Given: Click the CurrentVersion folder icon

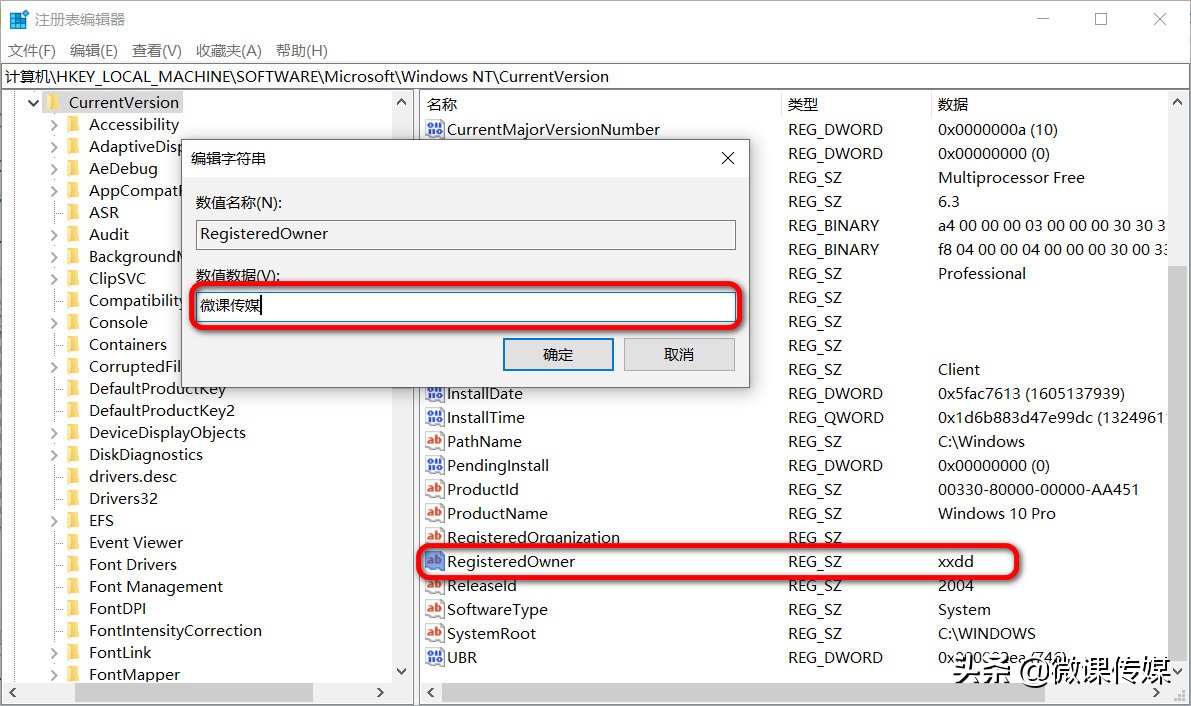Looking at the screenshot, I should [53, 102].
